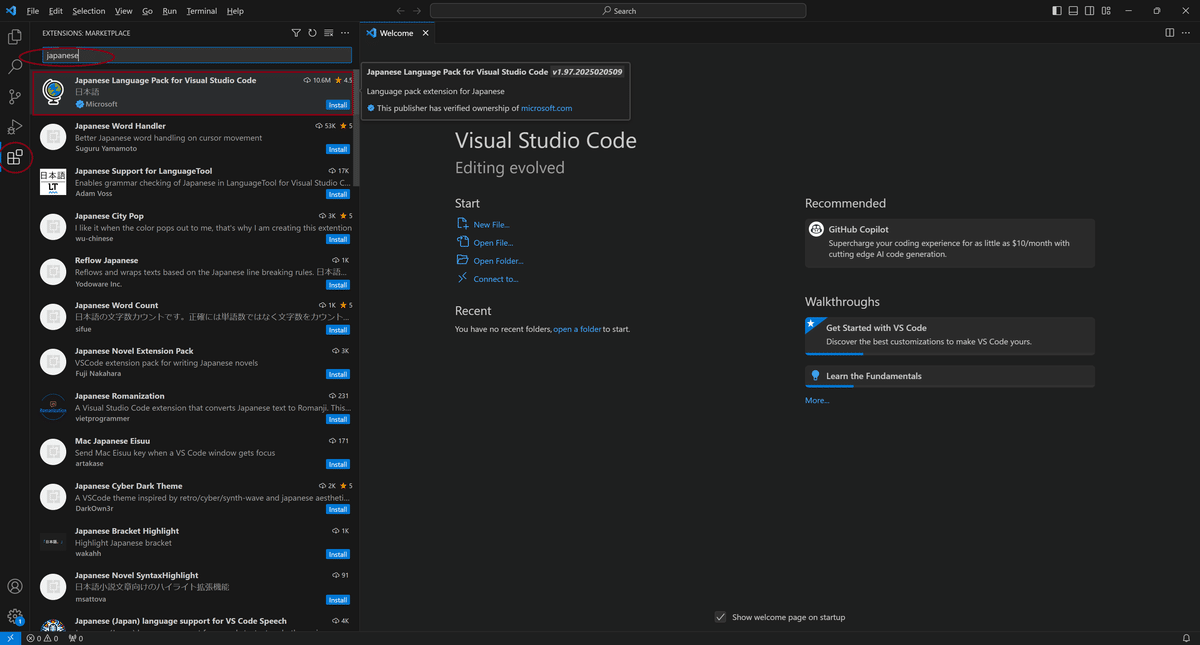The image size is (1200, 645).
Task: Open the Customize Layout dropdown
Action: click(1105, 10)
